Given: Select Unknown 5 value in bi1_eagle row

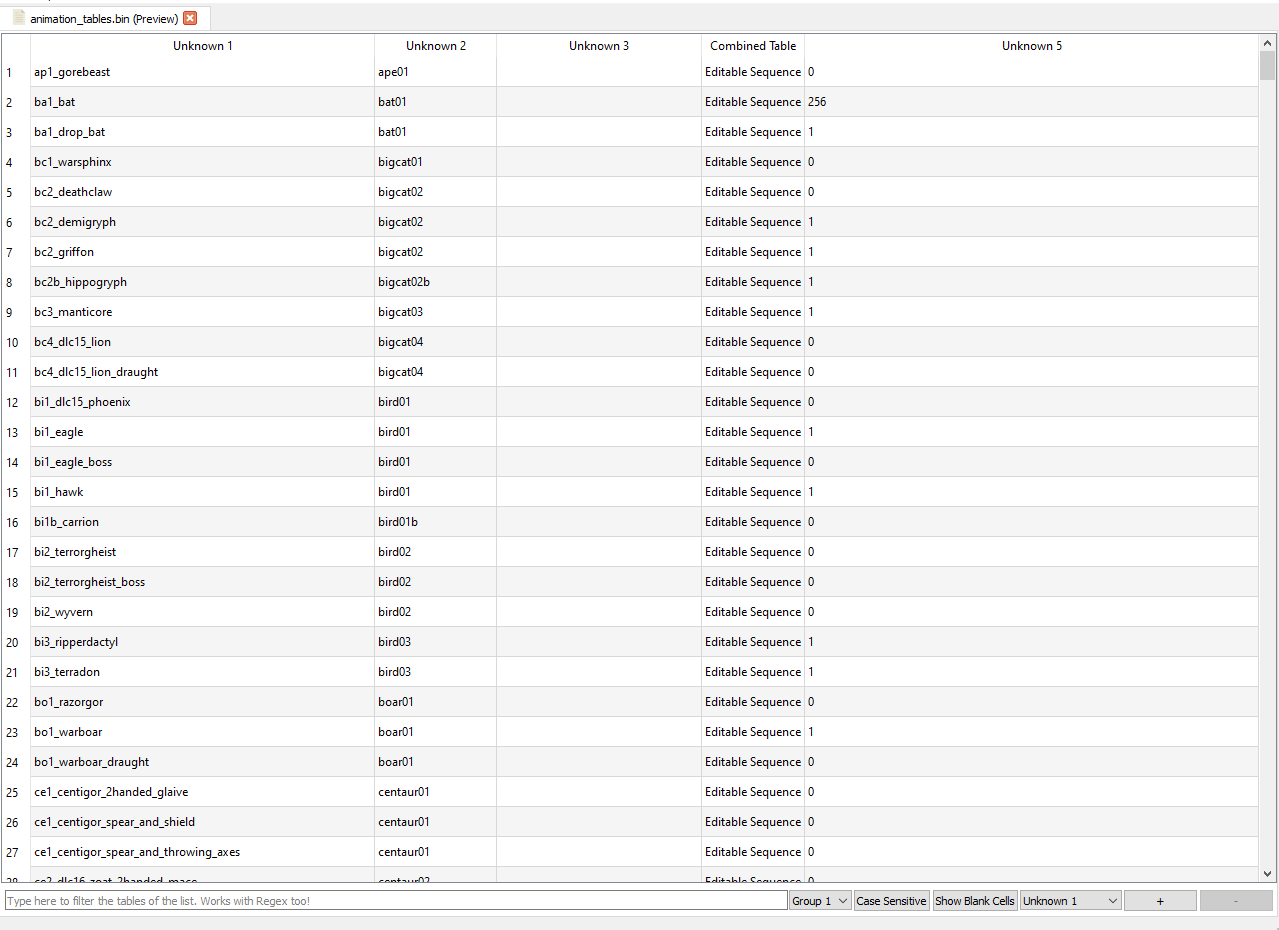Looking at the screenshot, I should pyautogui.click(x=1032, y=432).
